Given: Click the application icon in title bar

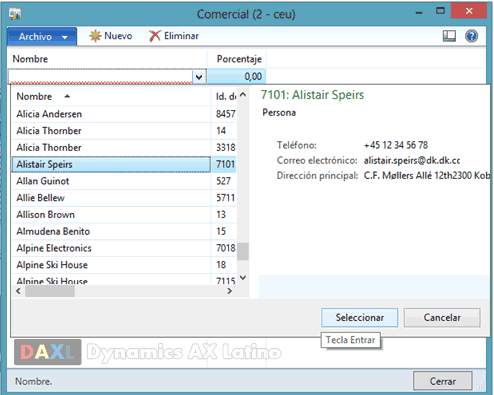Looking at the screenshot, I should 15,14.
